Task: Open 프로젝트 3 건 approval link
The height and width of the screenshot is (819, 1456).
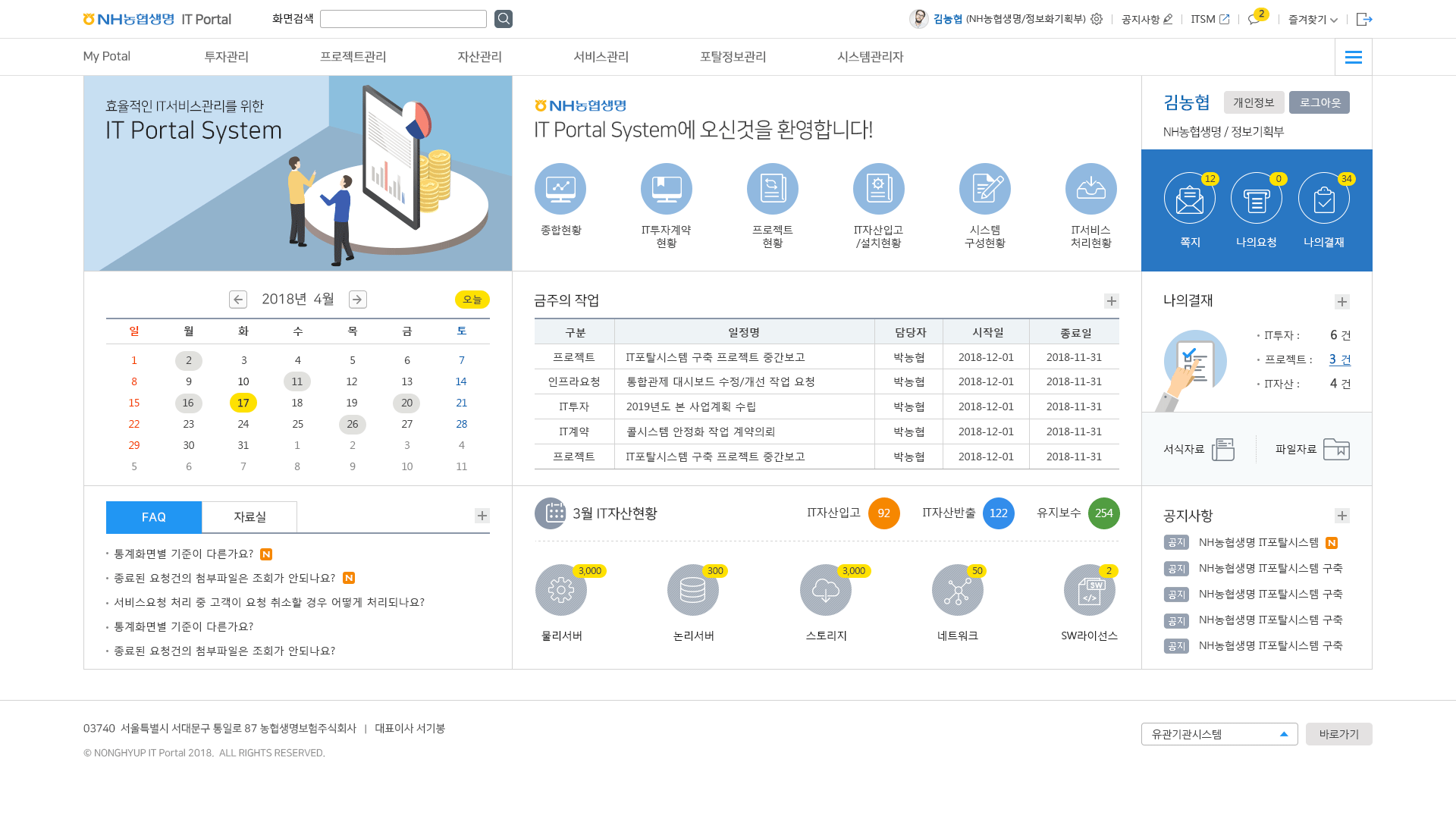Action: 1340,359
